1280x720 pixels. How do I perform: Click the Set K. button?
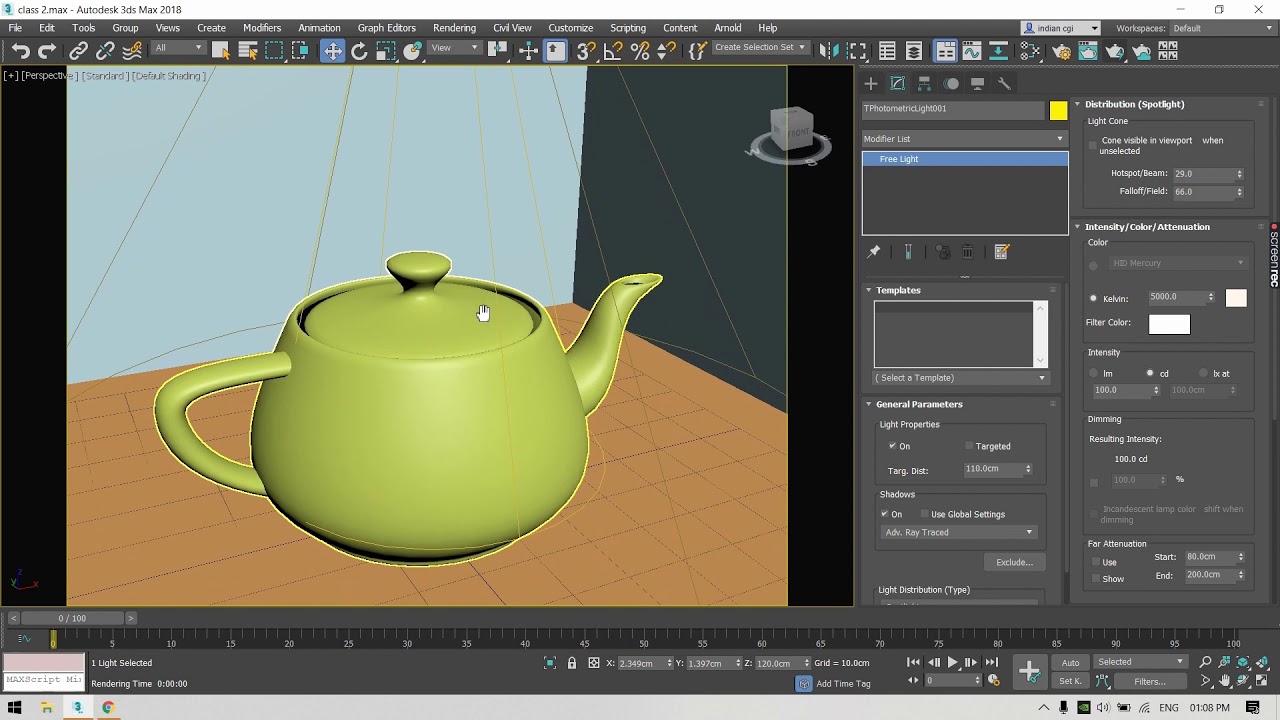tap(1070, 681)
